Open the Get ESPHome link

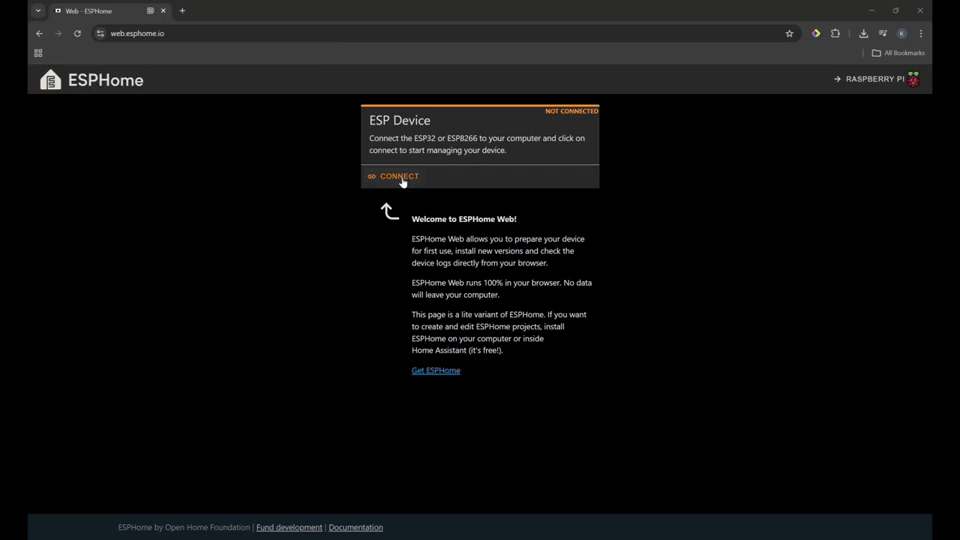pyautogui.click(x=435, y=371)
